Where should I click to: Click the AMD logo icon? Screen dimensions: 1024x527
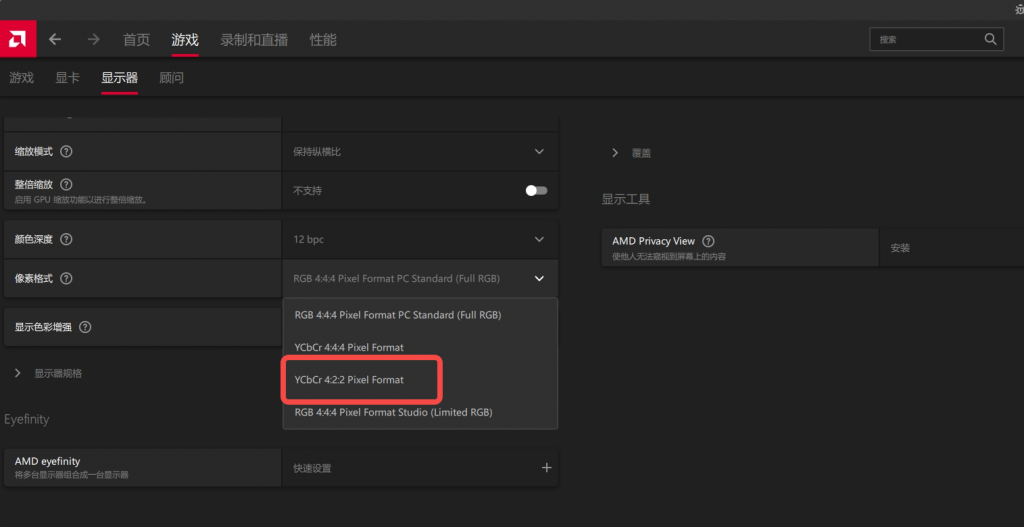click(18, 39)
